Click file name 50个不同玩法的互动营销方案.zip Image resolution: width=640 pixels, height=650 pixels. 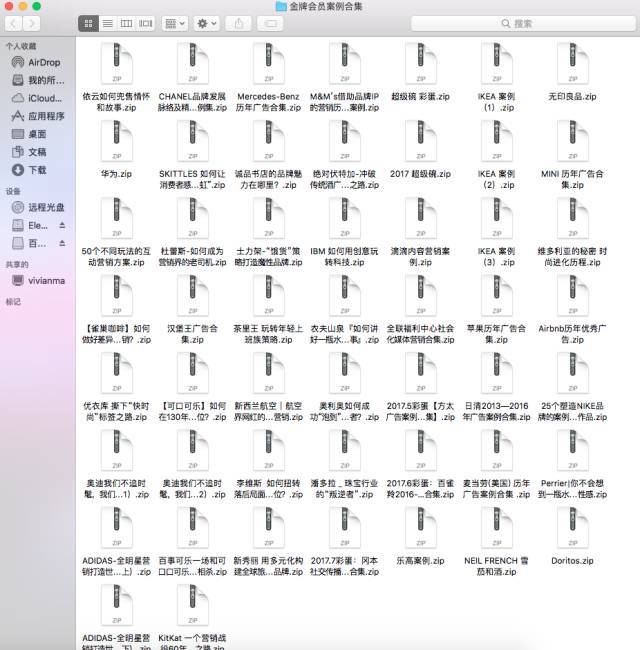[x=116, y=257]
